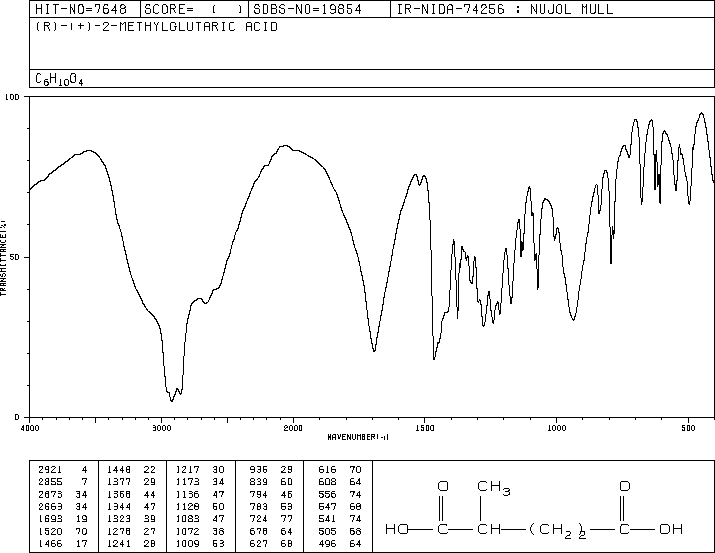Select the 505 peak table entry
The width and height of the screenshot is (715, 553).
(x=340, y=531)
